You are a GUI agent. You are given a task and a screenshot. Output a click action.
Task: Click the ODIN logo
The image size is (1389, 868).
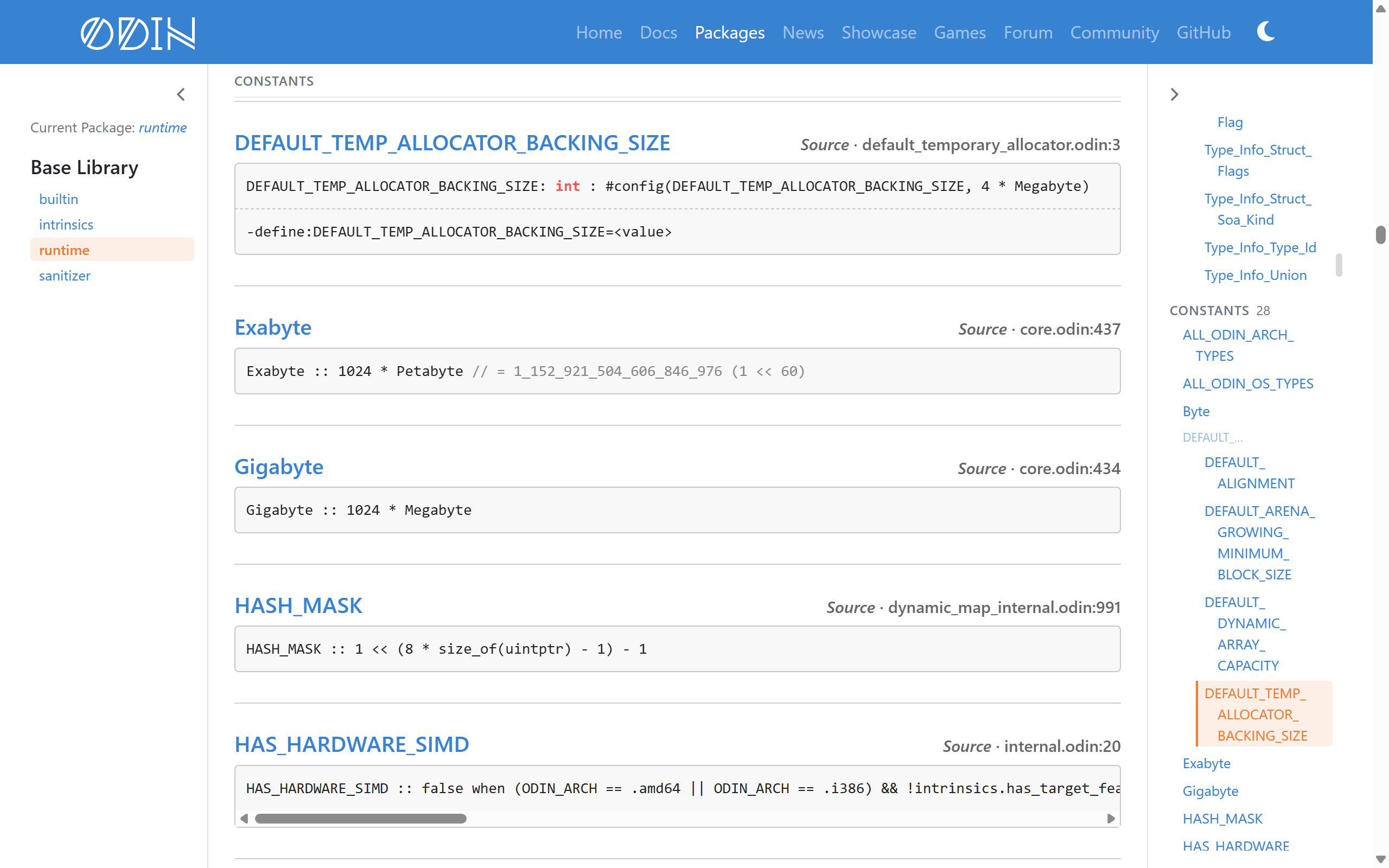click(x=138, y=33)
